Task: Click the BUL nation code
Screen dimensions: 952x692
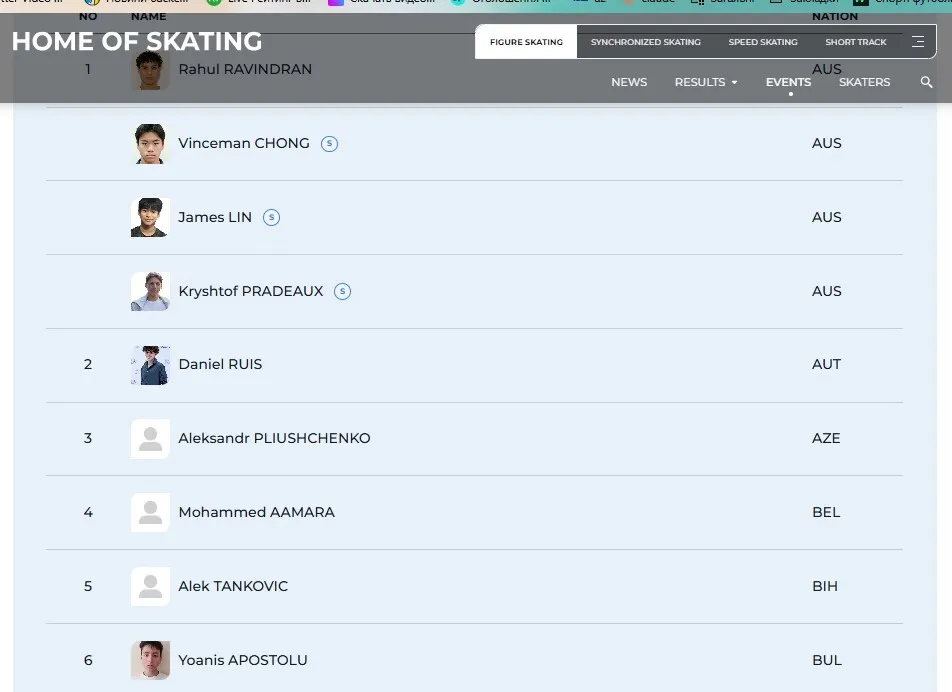Action: click(827, 660)
